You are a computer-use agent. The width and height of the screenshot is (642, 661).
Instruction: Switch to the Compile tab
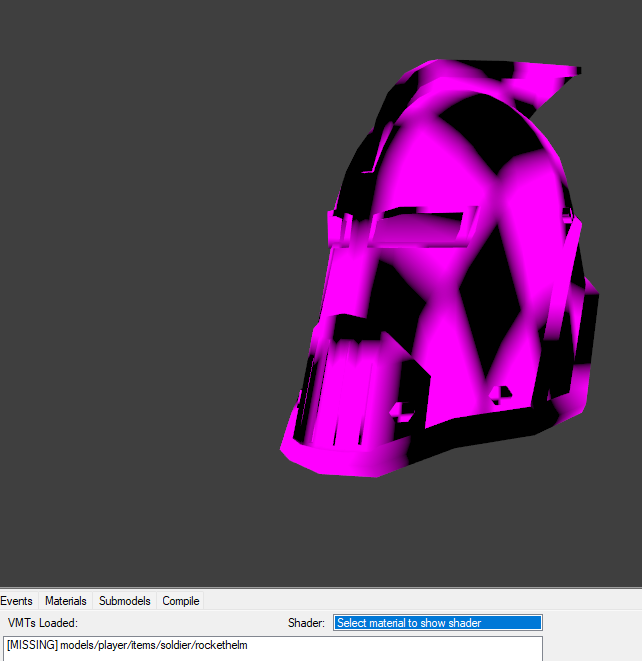[180, 601]
